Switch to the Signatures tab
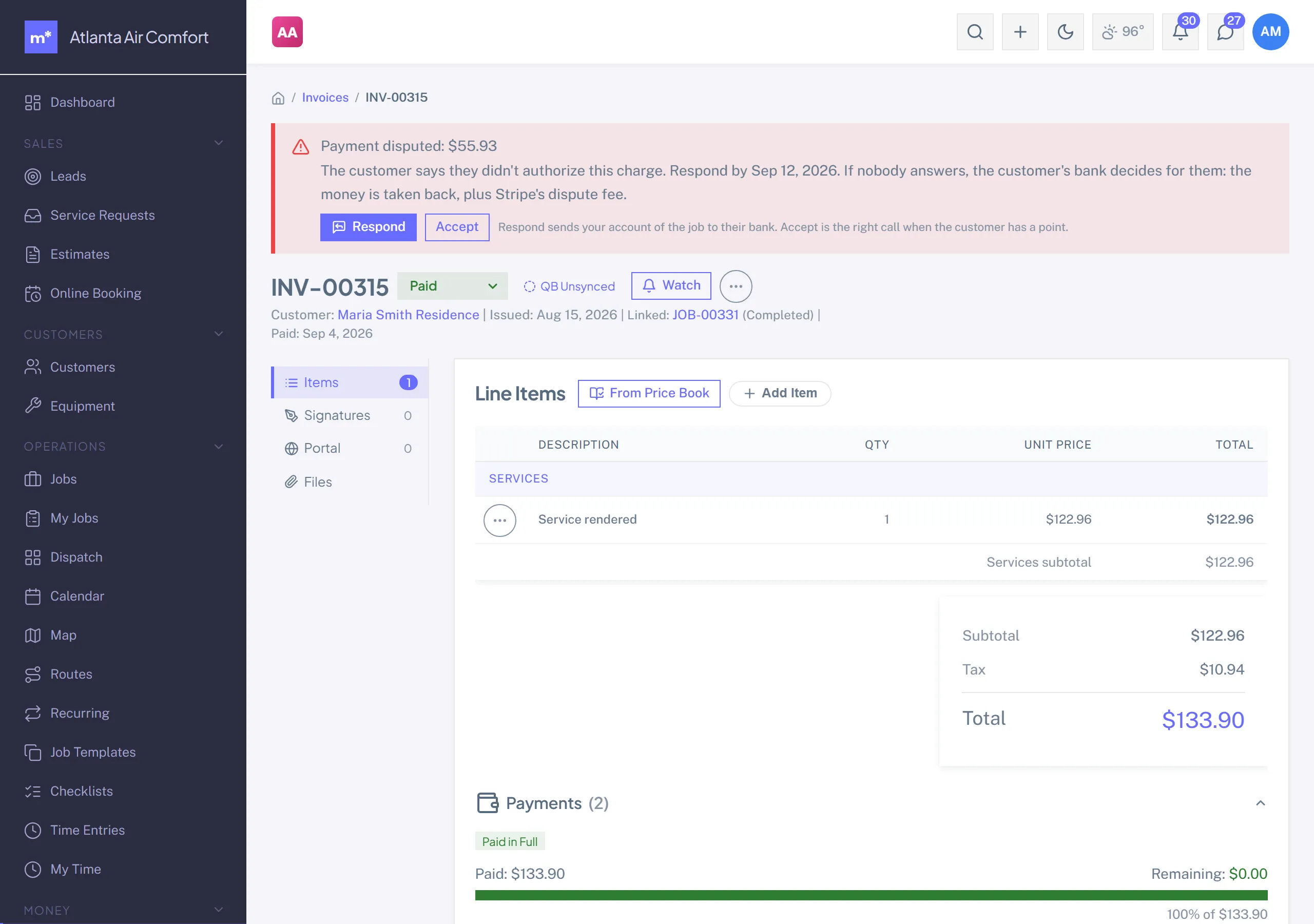This screenshot has width=1314, height=924. [350, 416]
